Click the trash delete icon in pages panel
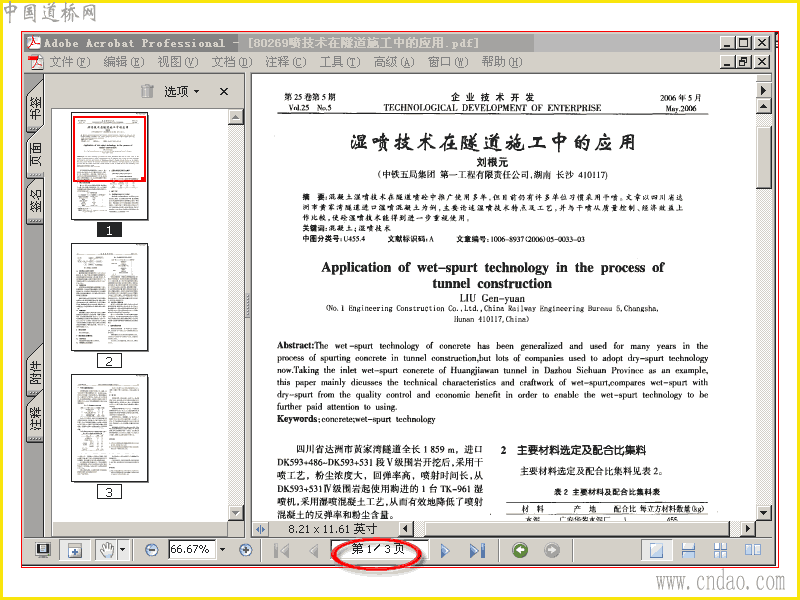 tap(147, 91)
